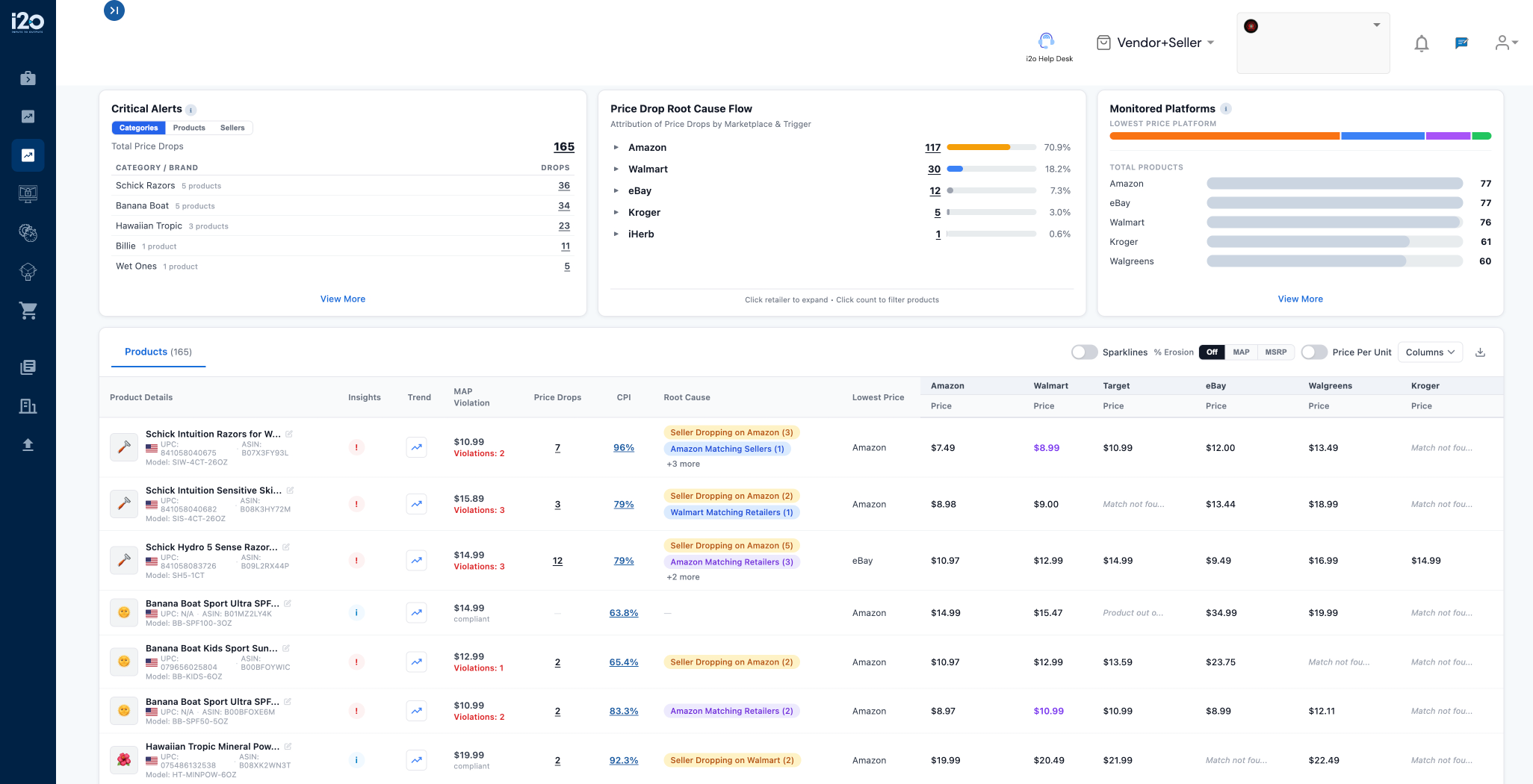
Task: Open the globe sidebar icon
Action: point(28,233)
